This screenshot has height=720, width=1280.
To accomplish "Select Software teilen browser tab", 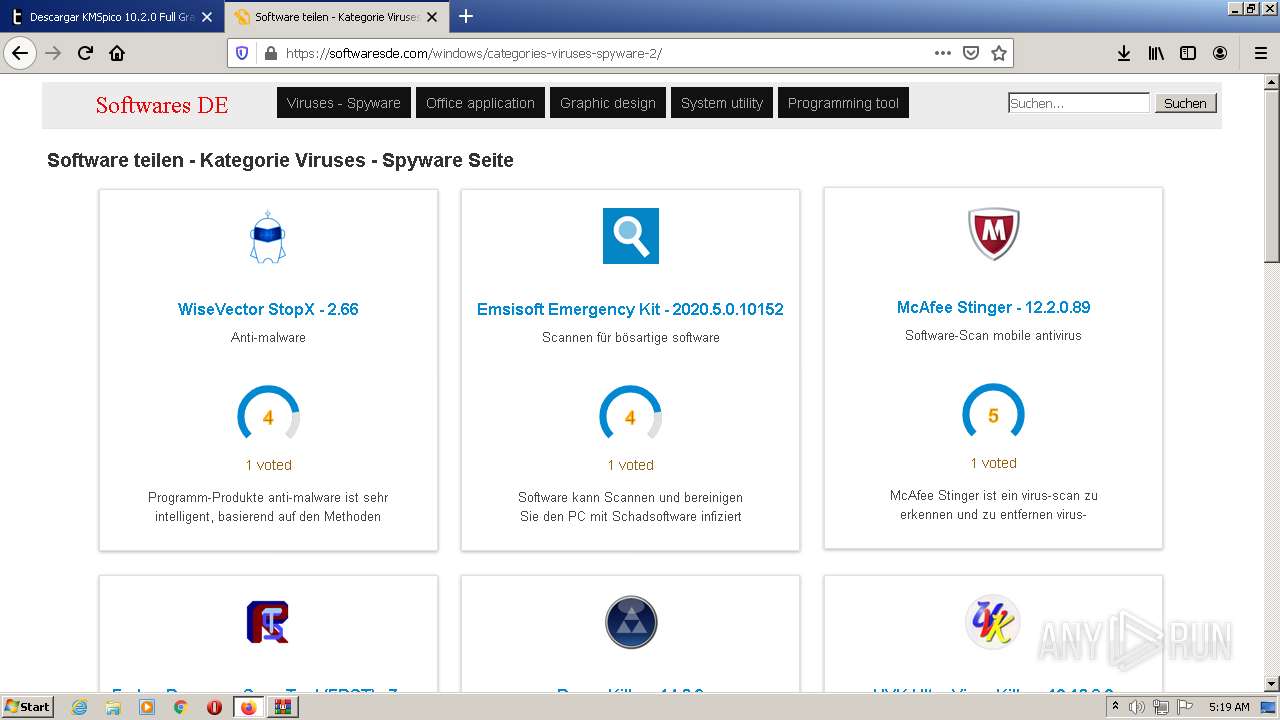I will [x=336, y=17].
